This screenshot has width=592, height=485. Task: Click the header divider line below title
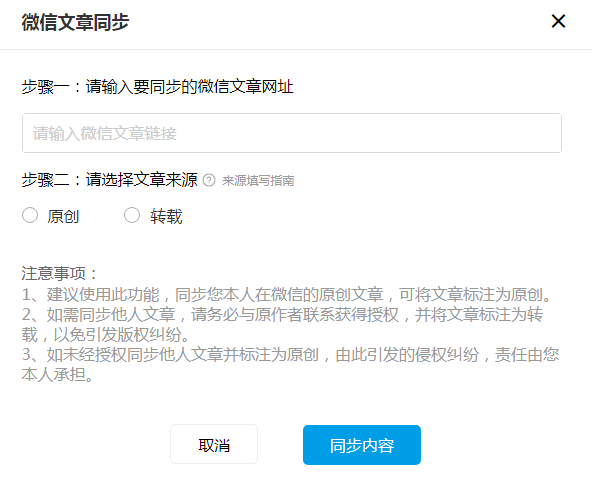point(296,49)
